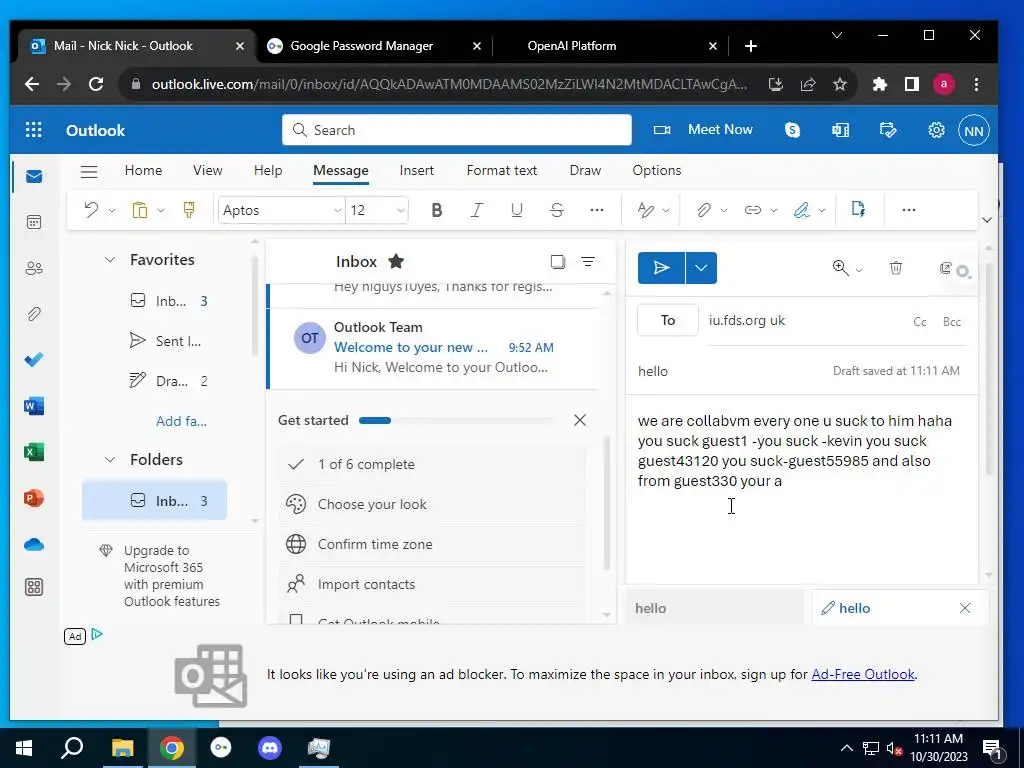This screenshot has height=768, width=1024.
Task: Open the People contacts module
Action: (34, 268)
